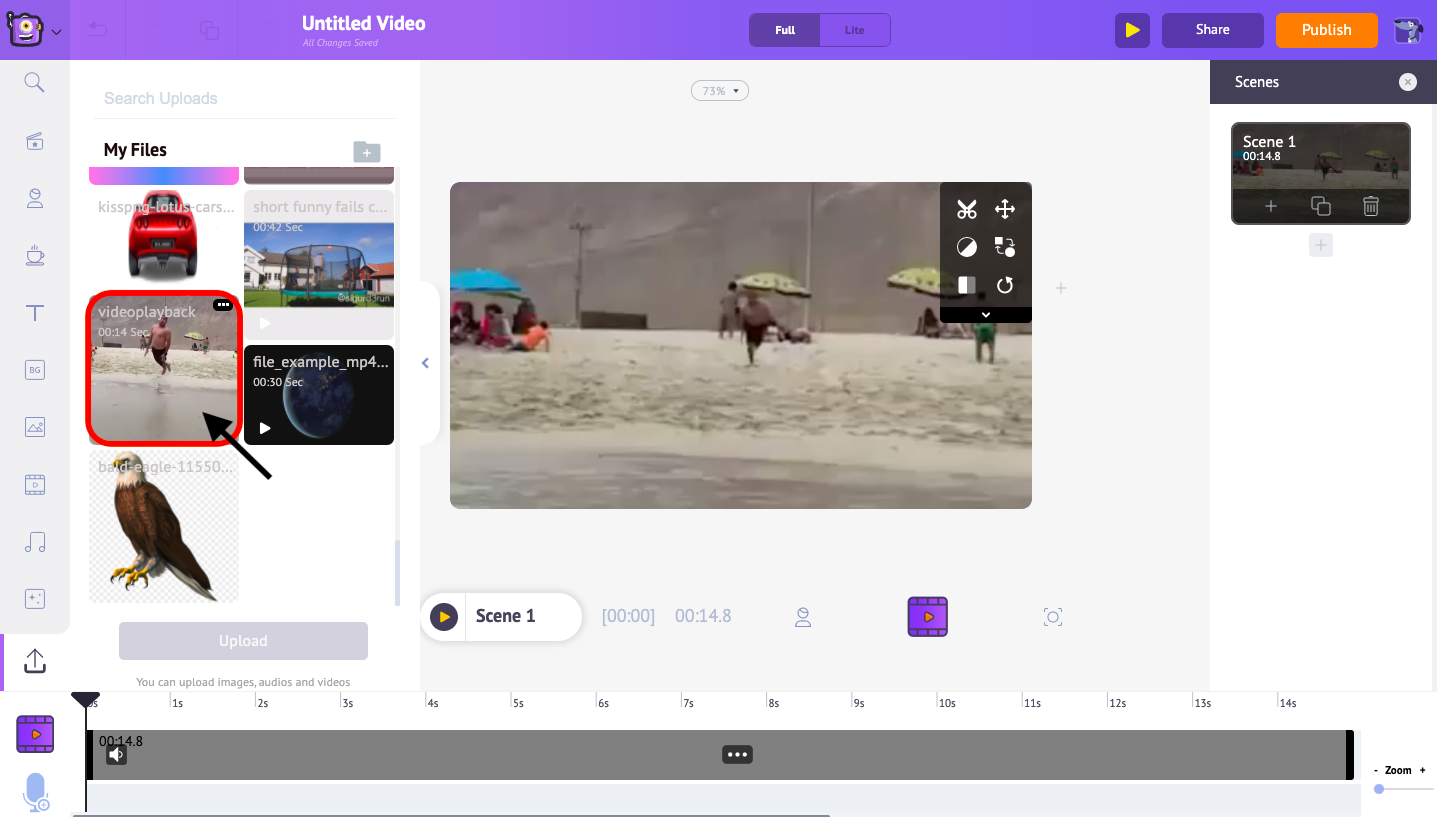Viewport: 1437px width, 817px height.
Task: Collapse the uploads panel with arrow
Action: (x=425, y=363)
